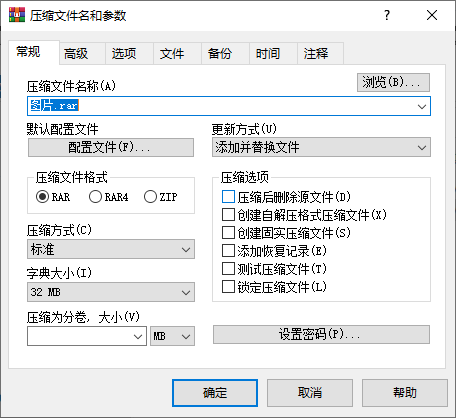Enable 压缩后删除源文件 checkbox
The width and height of the screenshot is (456, 418).
[228, 197]
